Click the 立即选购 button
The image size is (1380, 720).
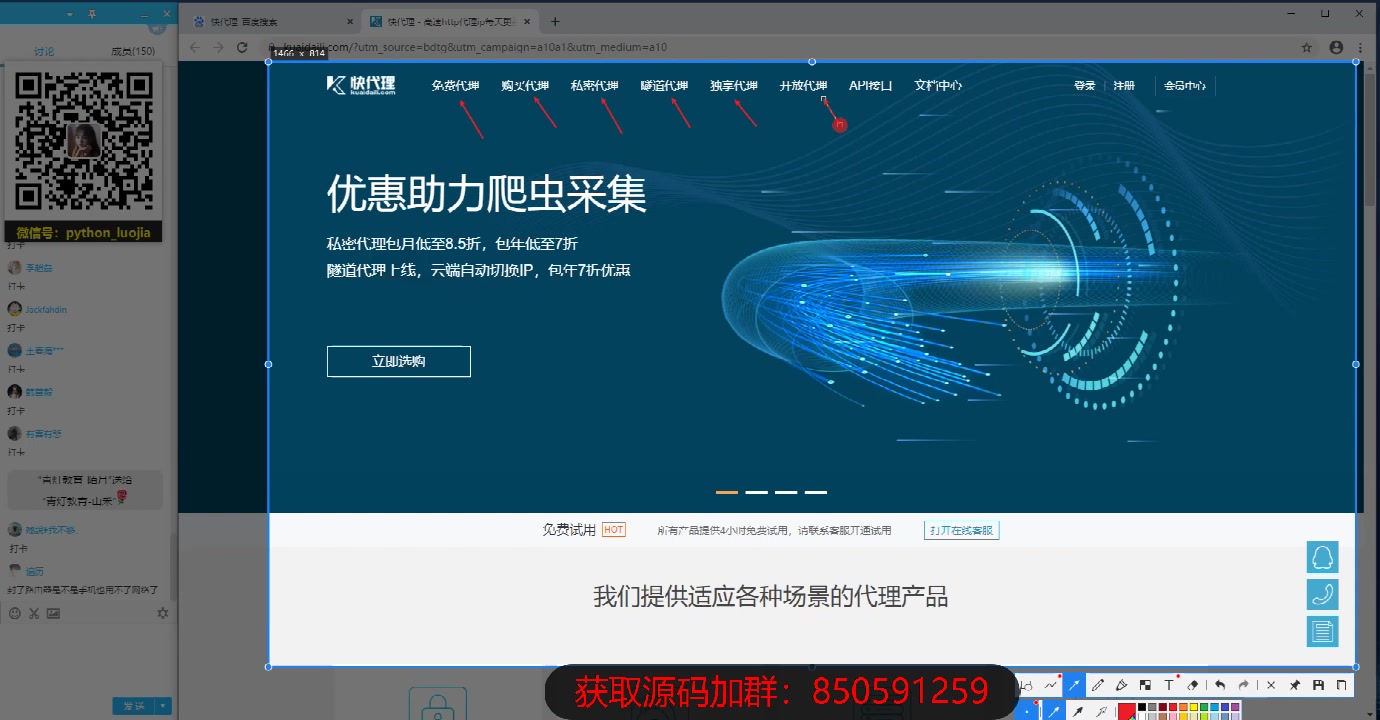398,361
